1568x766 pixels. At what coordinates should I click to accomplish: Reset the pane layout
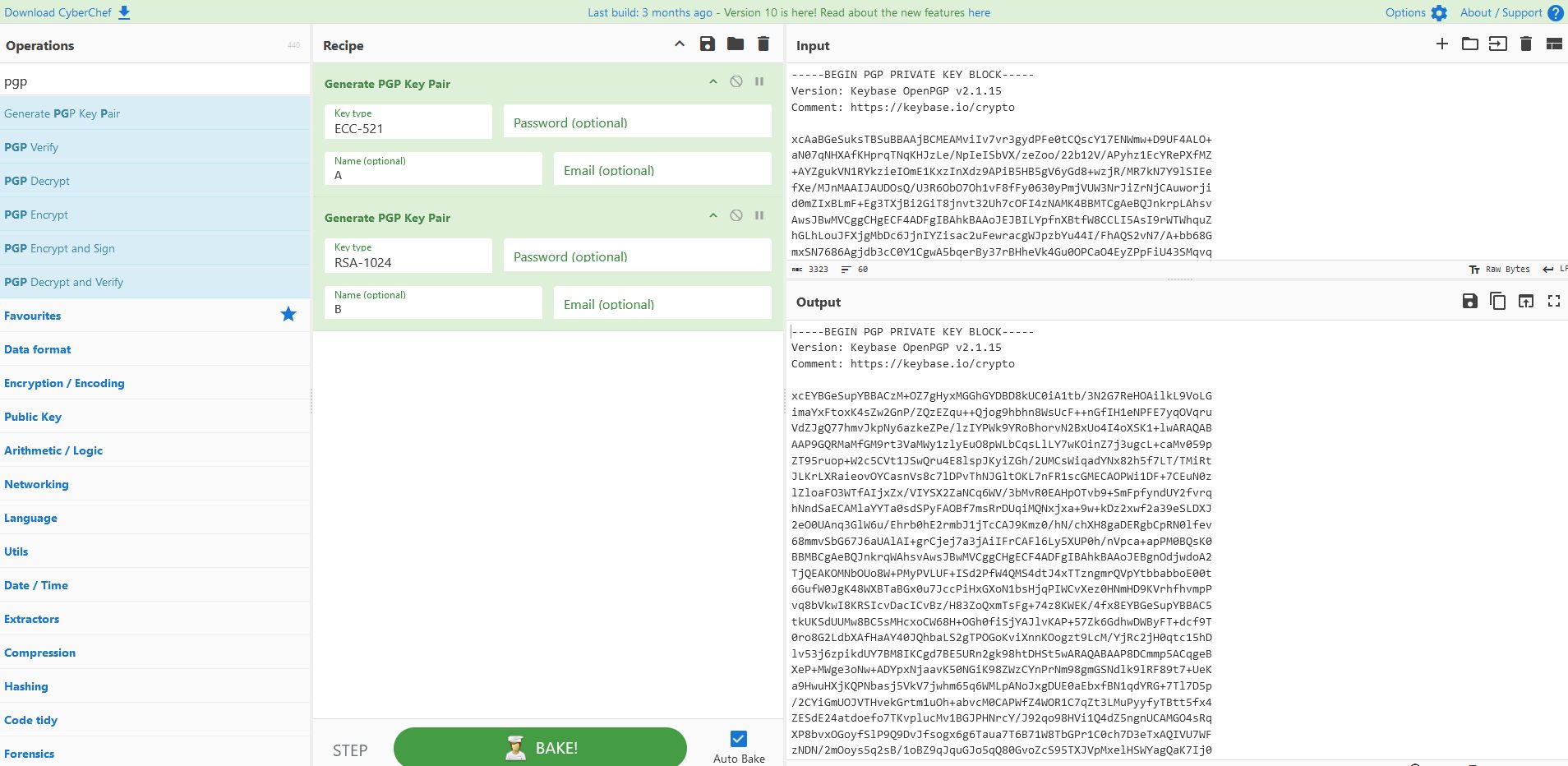[x=1554, y=44]
